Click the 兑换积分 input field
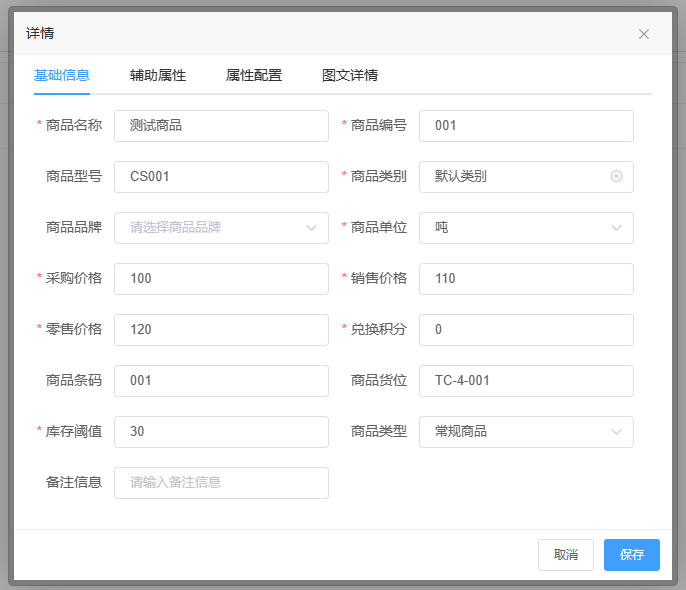 (526, 330)
